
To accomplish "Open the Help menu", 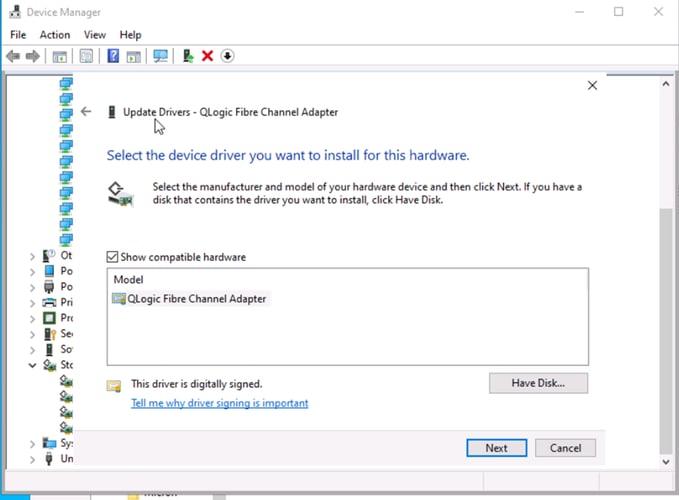I will 130,35.
